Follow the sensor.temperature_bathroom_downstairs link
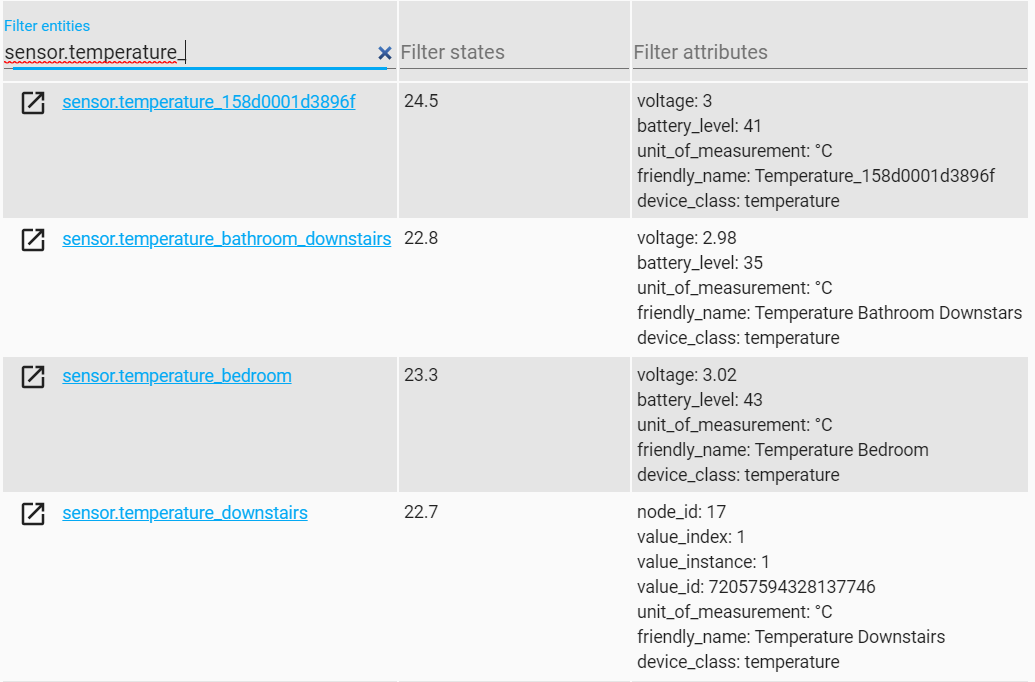This screenshot has height=682, width=1035. click(226, 239)
